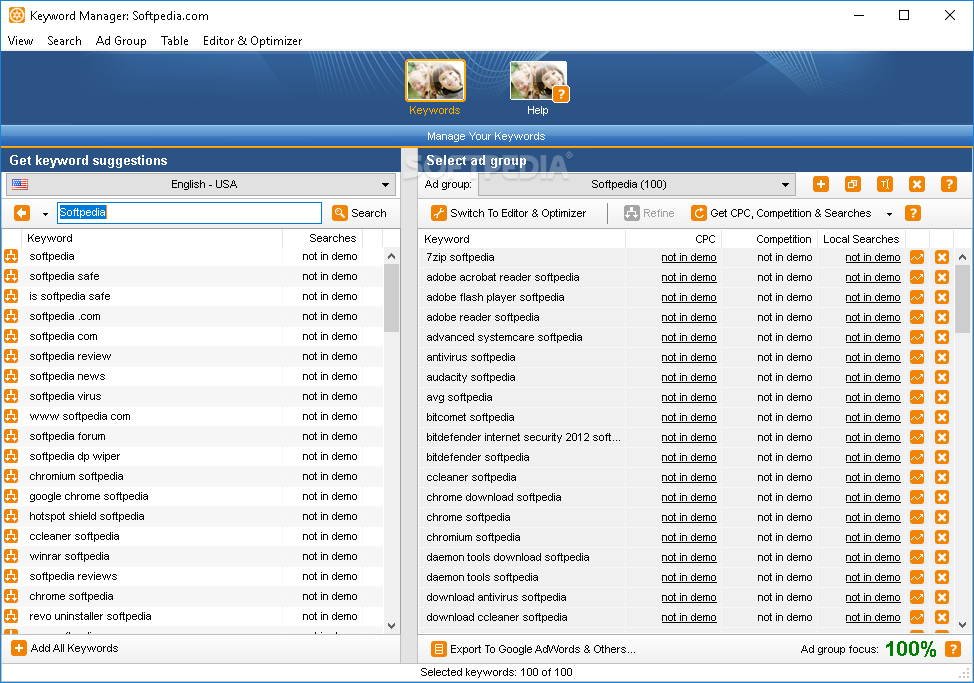Add 'hotspot shield softpedia' keyword icon
The width and height of the screenshot is (974, 683).
pos(11,516)
